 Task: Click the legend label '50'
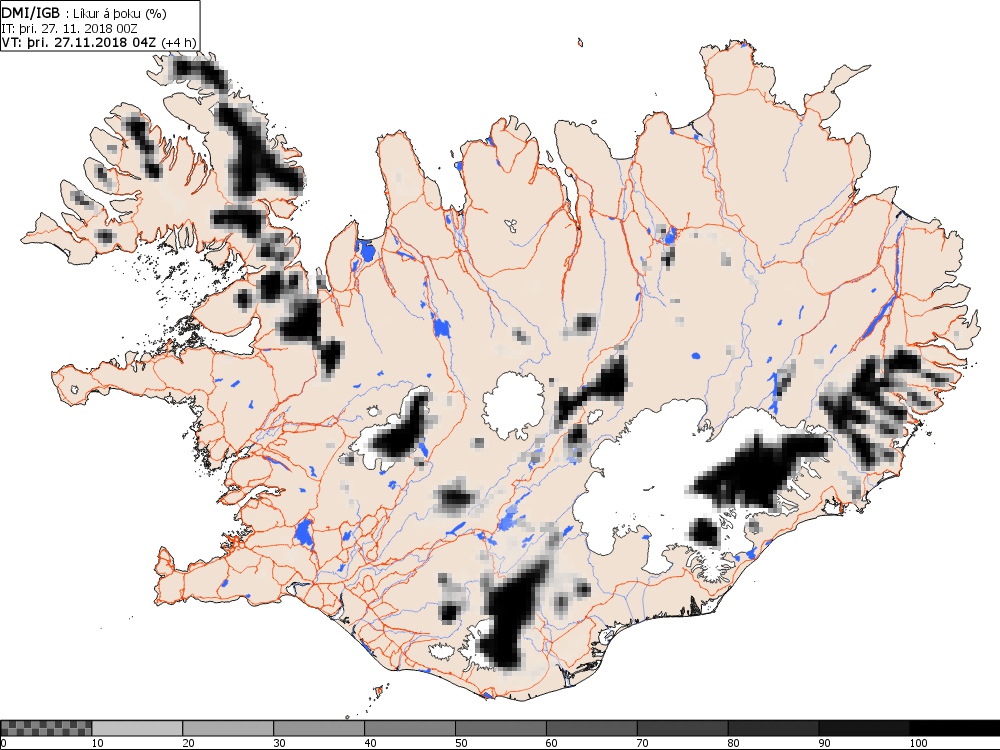click(461, 743)
